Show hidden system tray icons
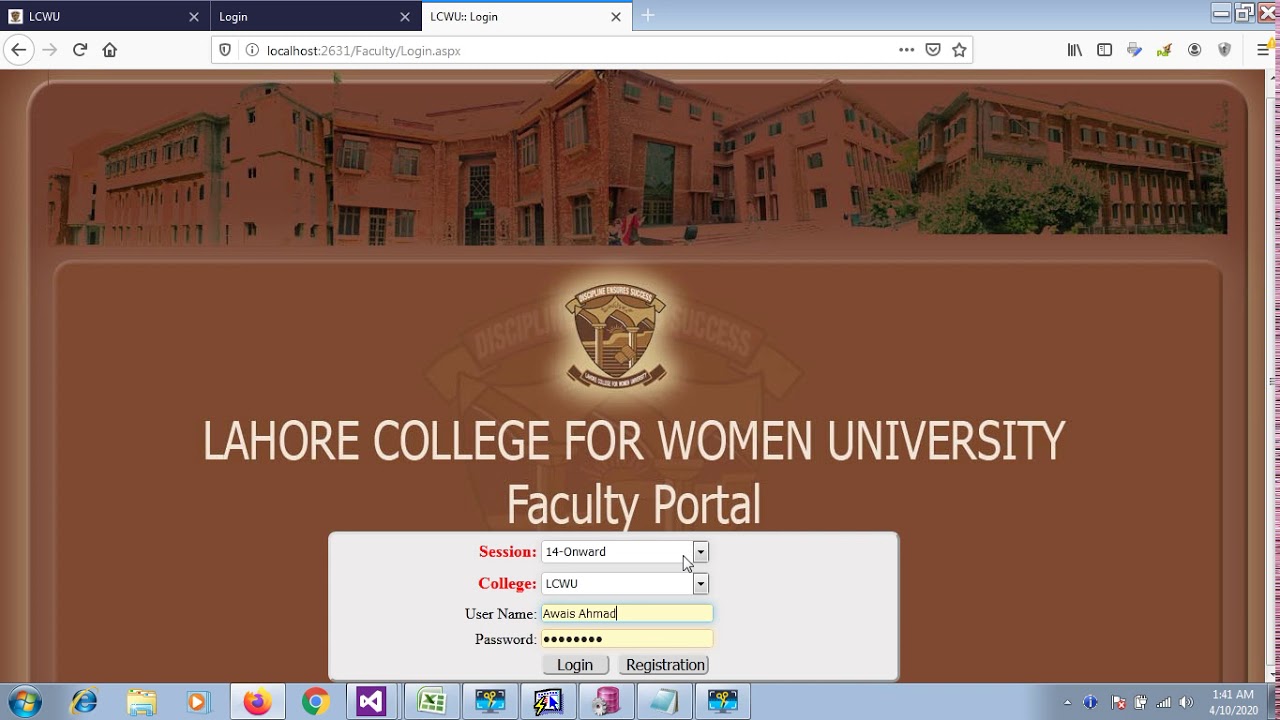The height and width of the screenshot is (720, 1280). 1067,702
